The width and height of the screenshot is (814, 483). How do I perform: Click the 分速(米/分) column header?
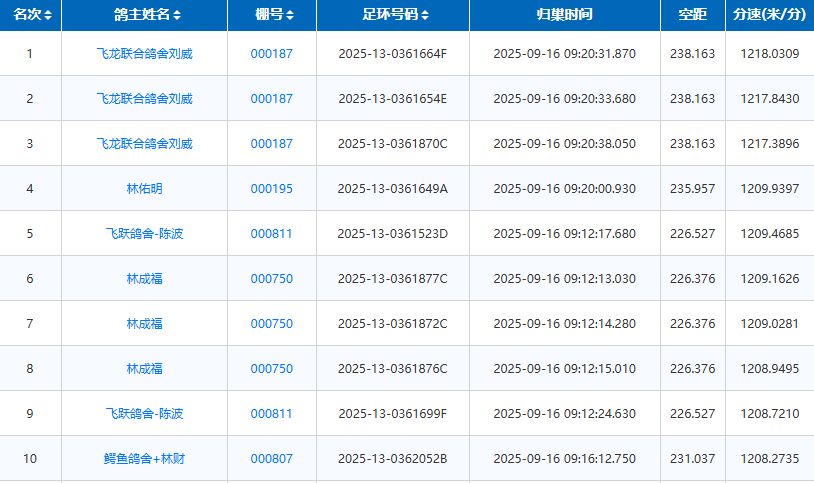click(769, 15)
